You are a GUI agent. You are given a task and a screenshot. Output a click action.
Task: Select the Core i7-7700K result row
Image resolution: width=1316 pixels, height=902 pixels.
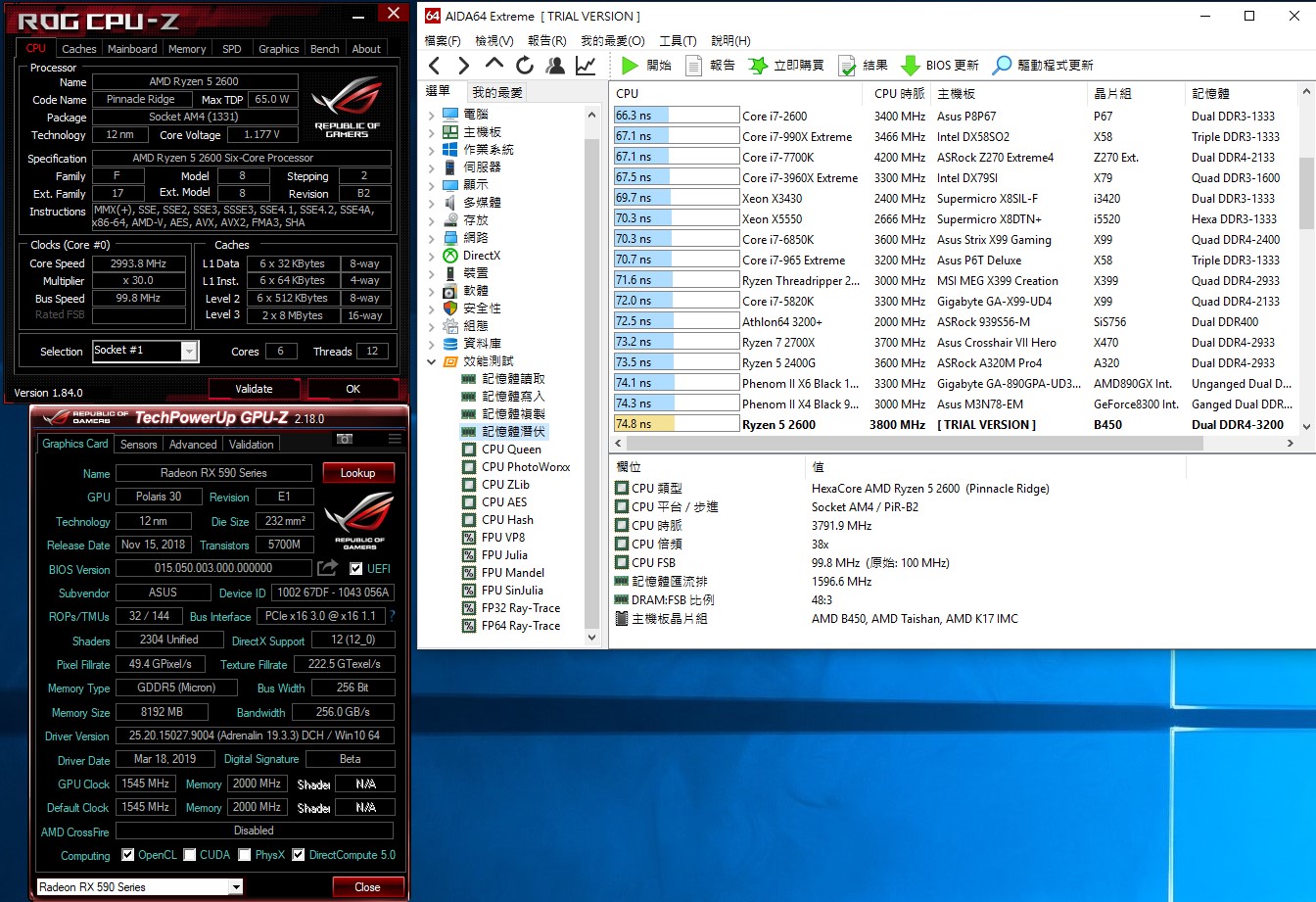(955, 157)
